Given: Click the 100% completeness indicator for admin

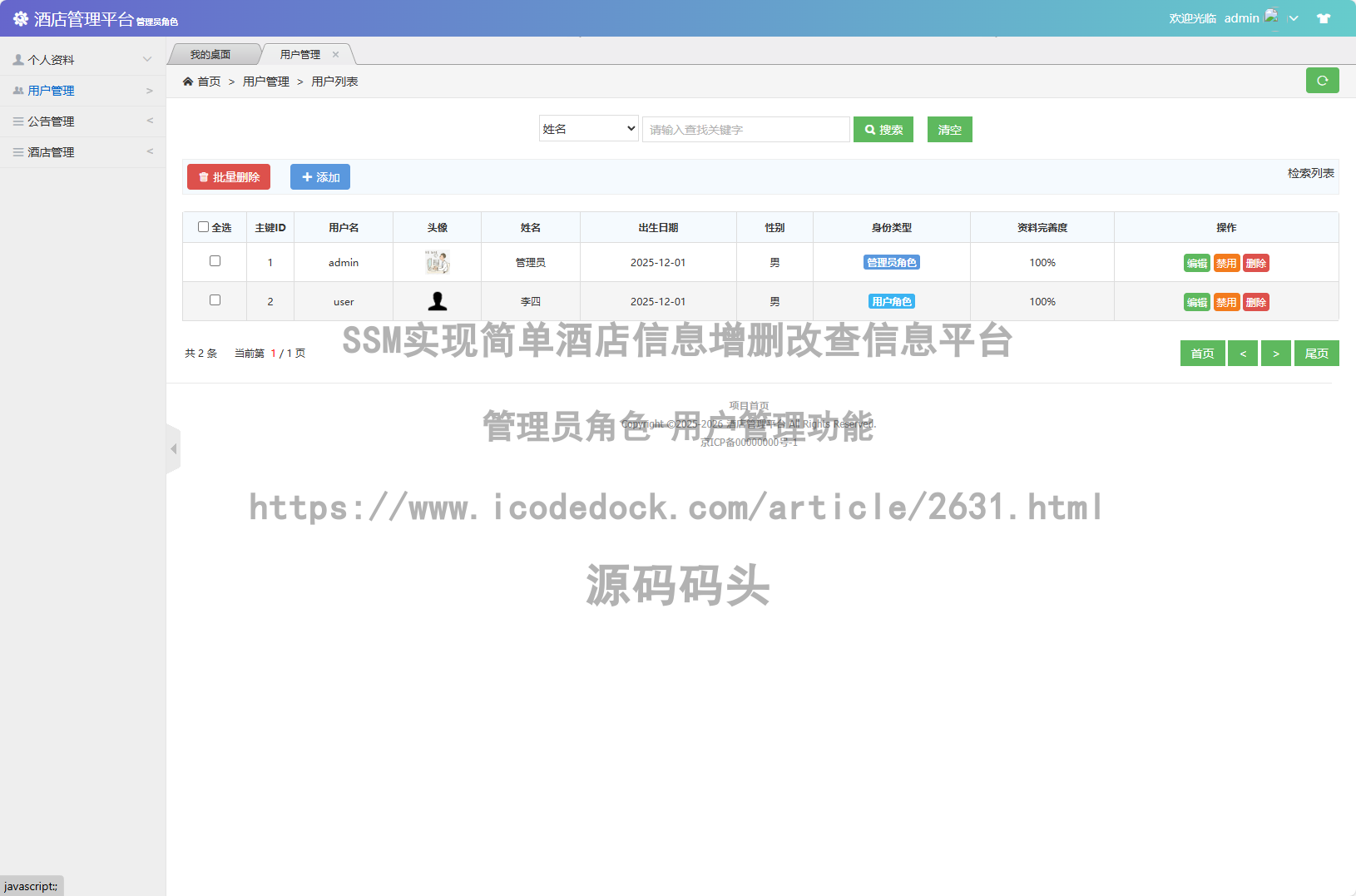Looking at the screenshot, I should pyautogui.click(x=1042, y=262).
